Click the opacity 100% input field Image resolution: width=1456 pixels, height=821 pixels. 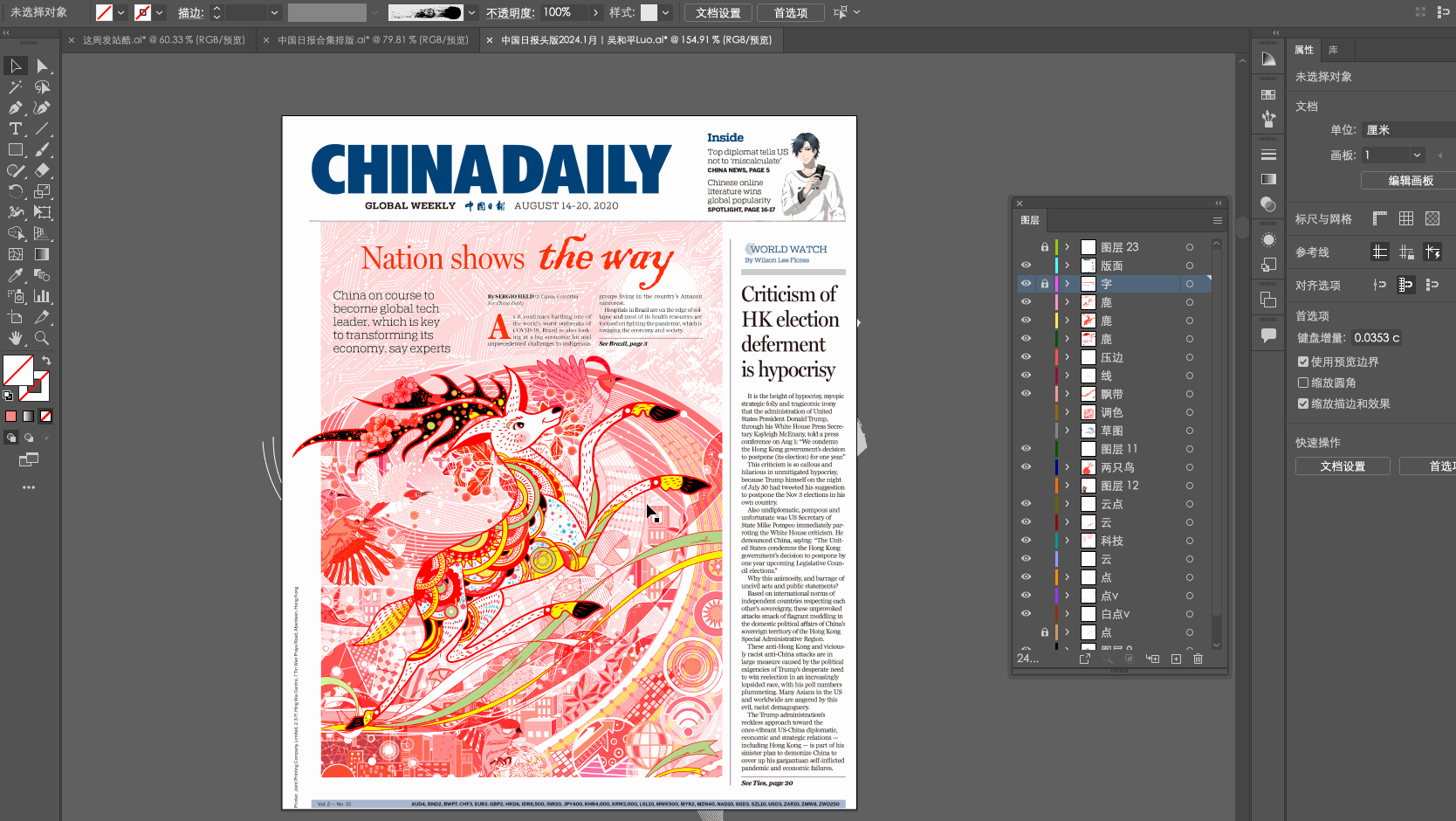565,12
